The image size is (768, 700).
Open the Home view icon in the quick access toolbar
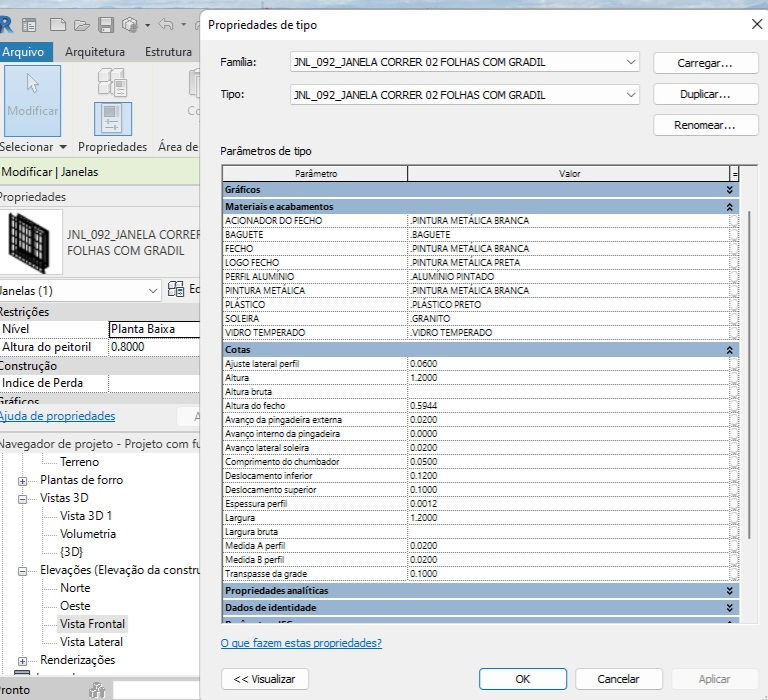(29, 24)
